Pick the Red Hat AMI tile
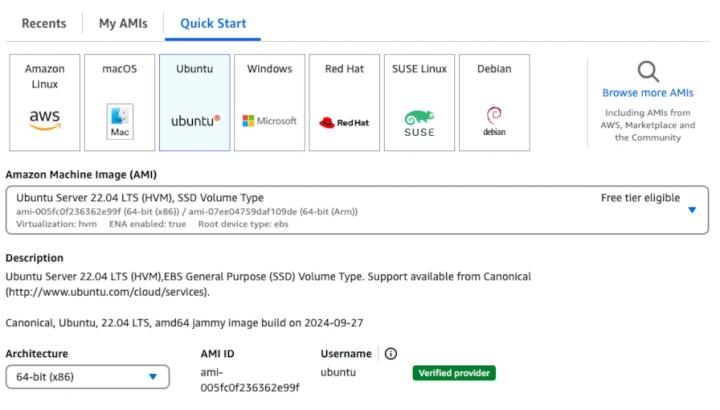The image size is (720, 410). coord(344,102)
